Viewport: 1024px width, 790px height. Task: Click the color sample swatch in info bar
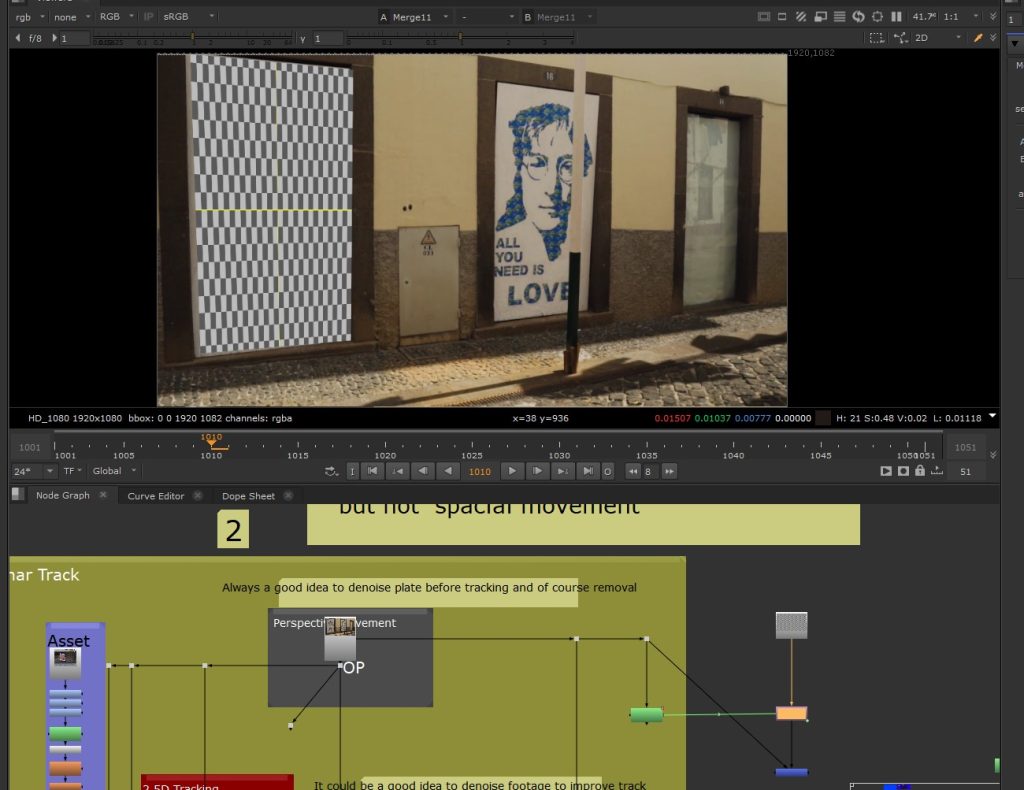pyautogui.click(x=824, y=418)
